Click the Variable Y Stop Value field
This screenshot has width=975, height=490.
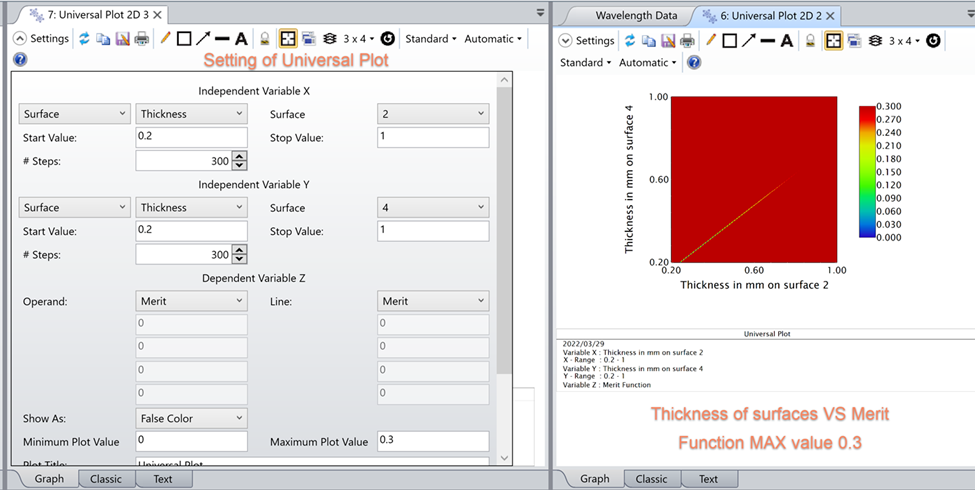[433, 231]
